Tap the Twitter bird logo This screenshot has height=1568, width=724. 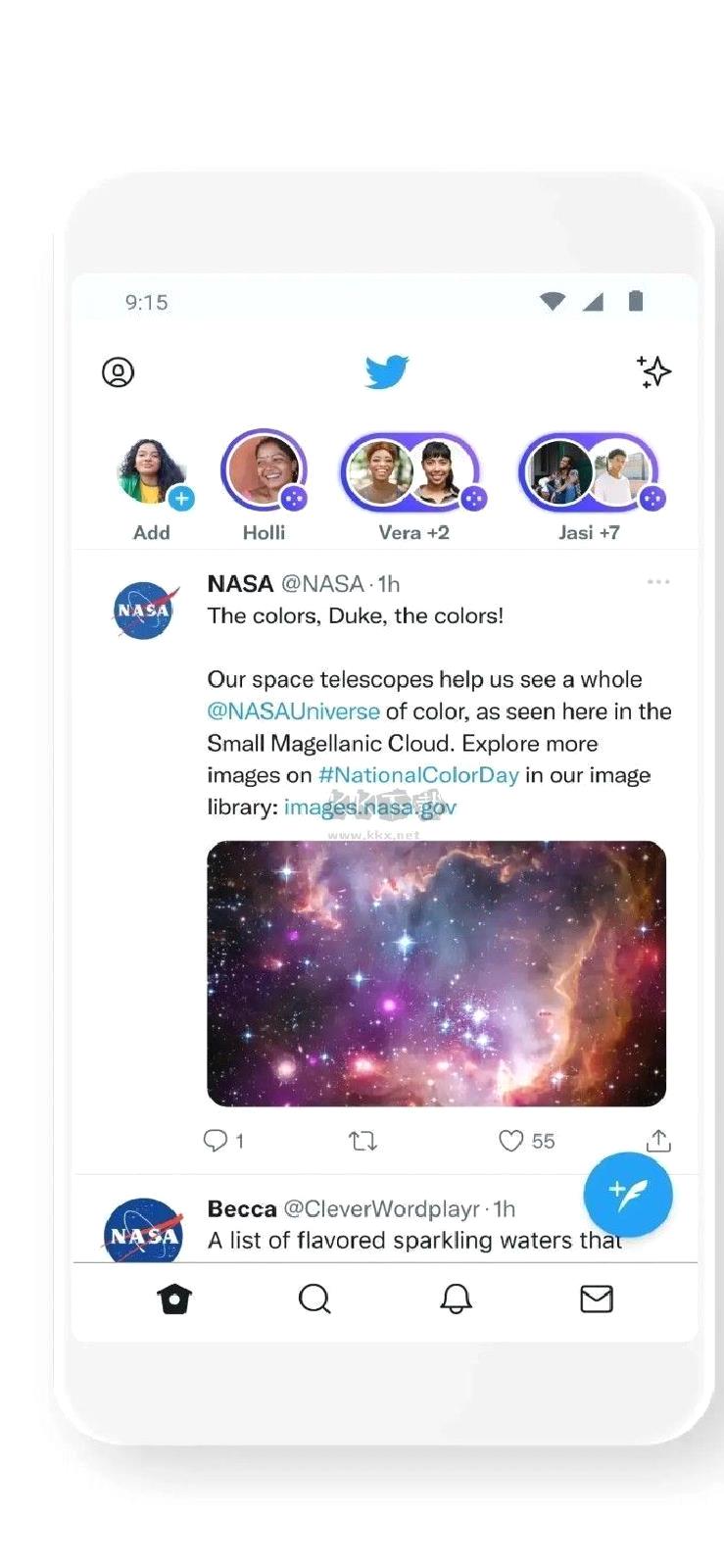click(x=386, y=372)
